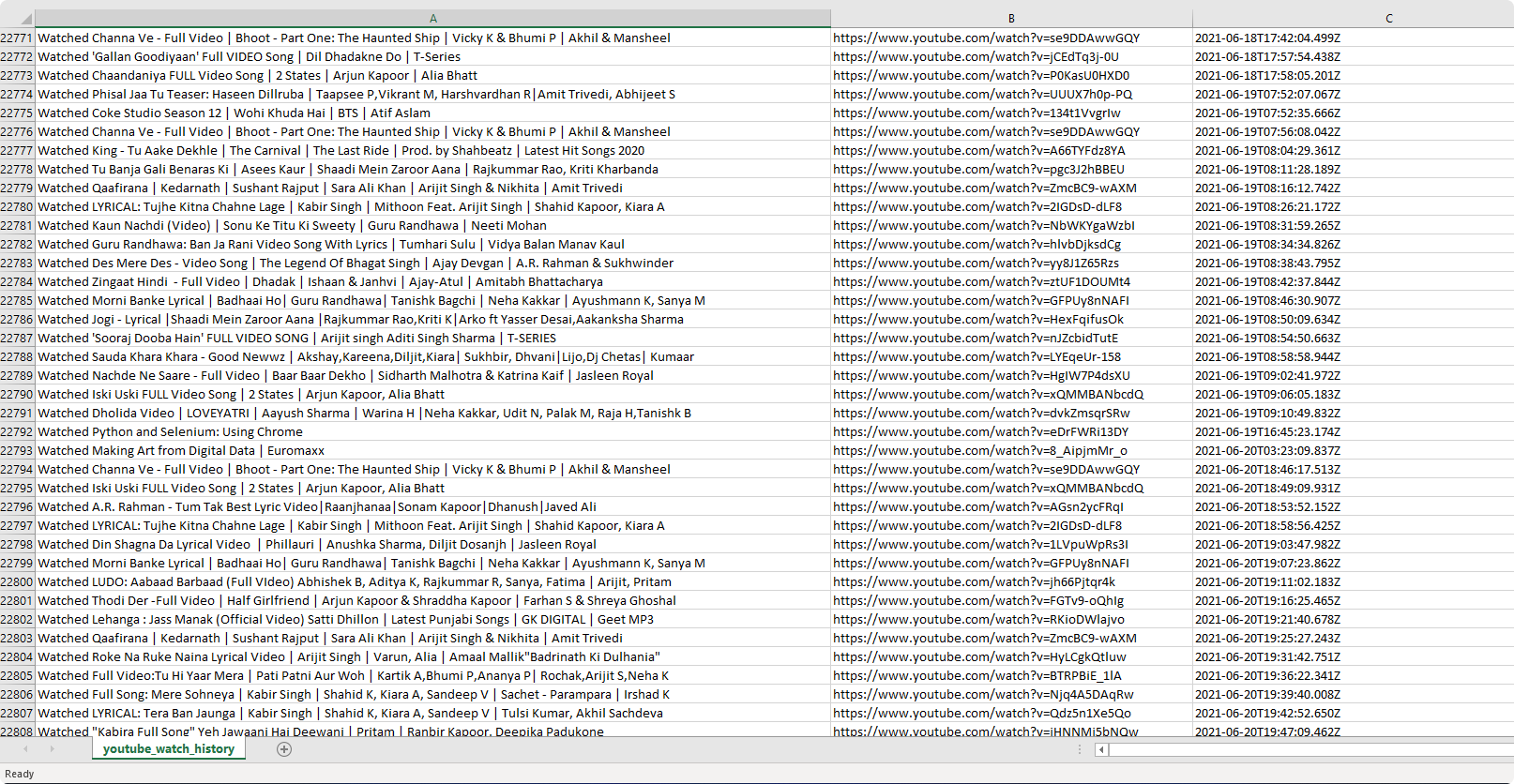Click timestamp 2021-06-20T19:42:52.650Z
The height and width of the screenshot is (784, 1514).
(x=1353, y=713)
